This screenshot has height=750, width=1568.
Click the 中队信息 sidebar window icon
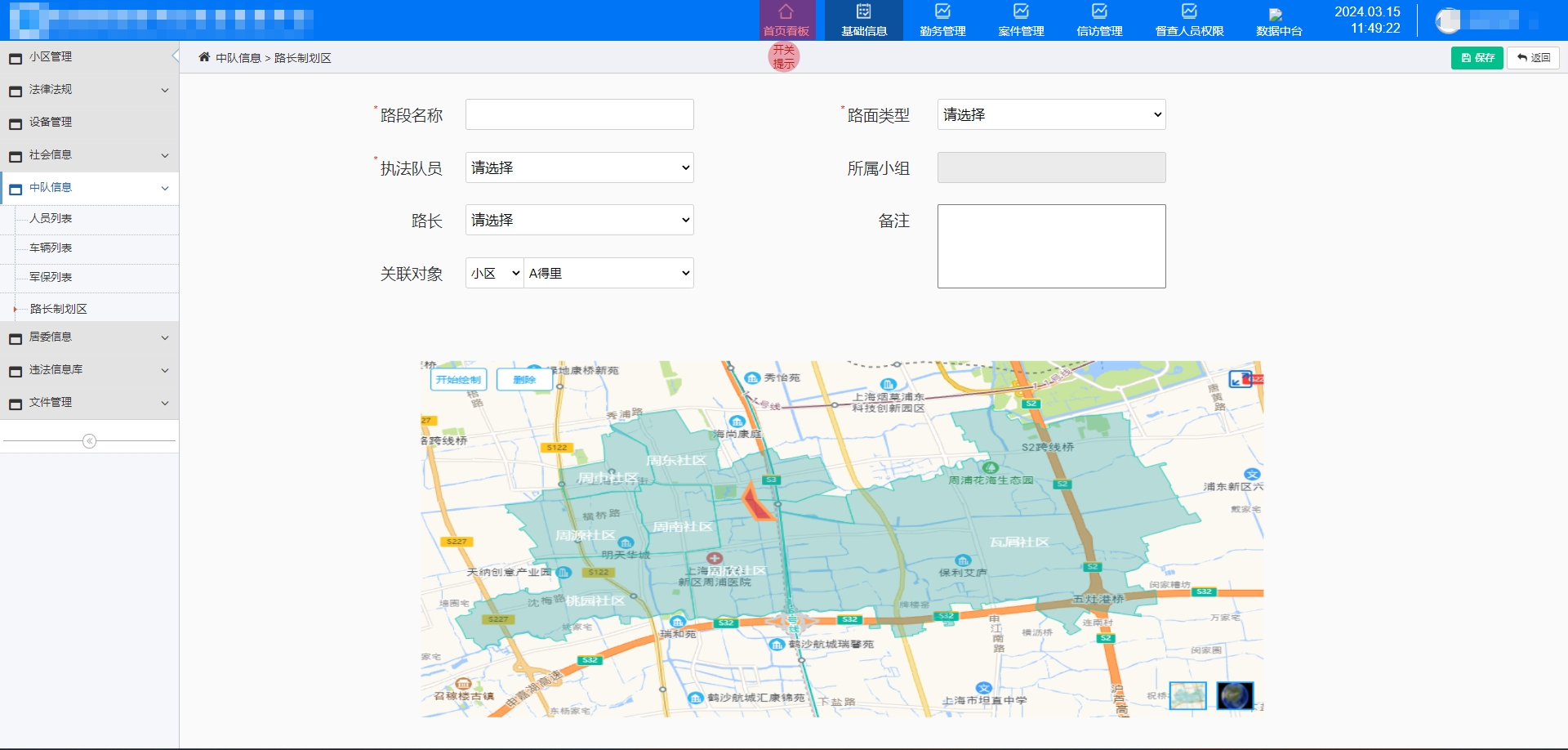click(16, 189)
